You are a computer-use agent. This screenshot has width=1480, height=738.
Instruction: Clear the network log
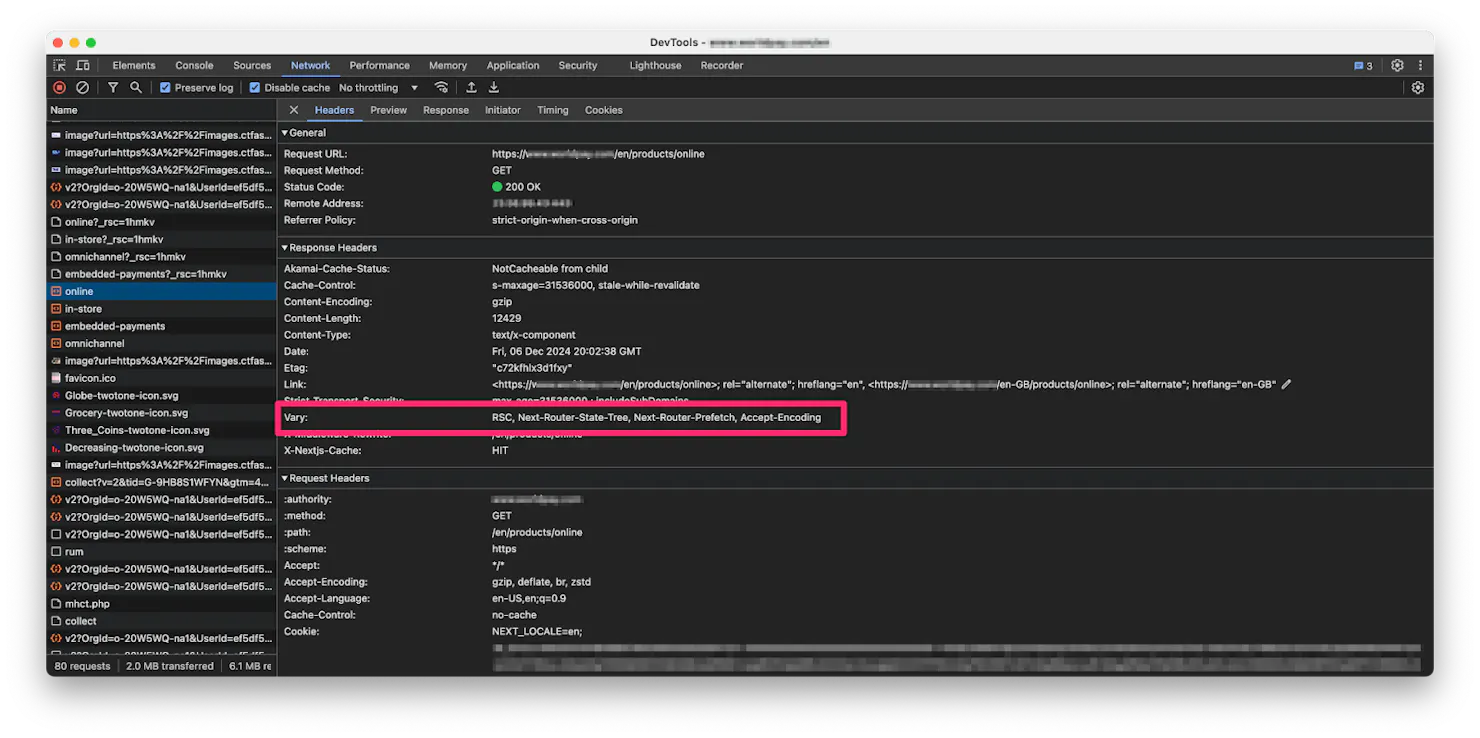click(83, 88)
